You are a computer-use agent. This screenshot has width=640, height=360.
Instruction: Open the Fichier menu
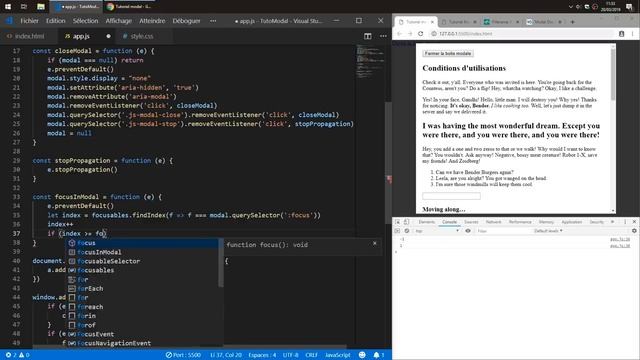(x=29, y=21)
